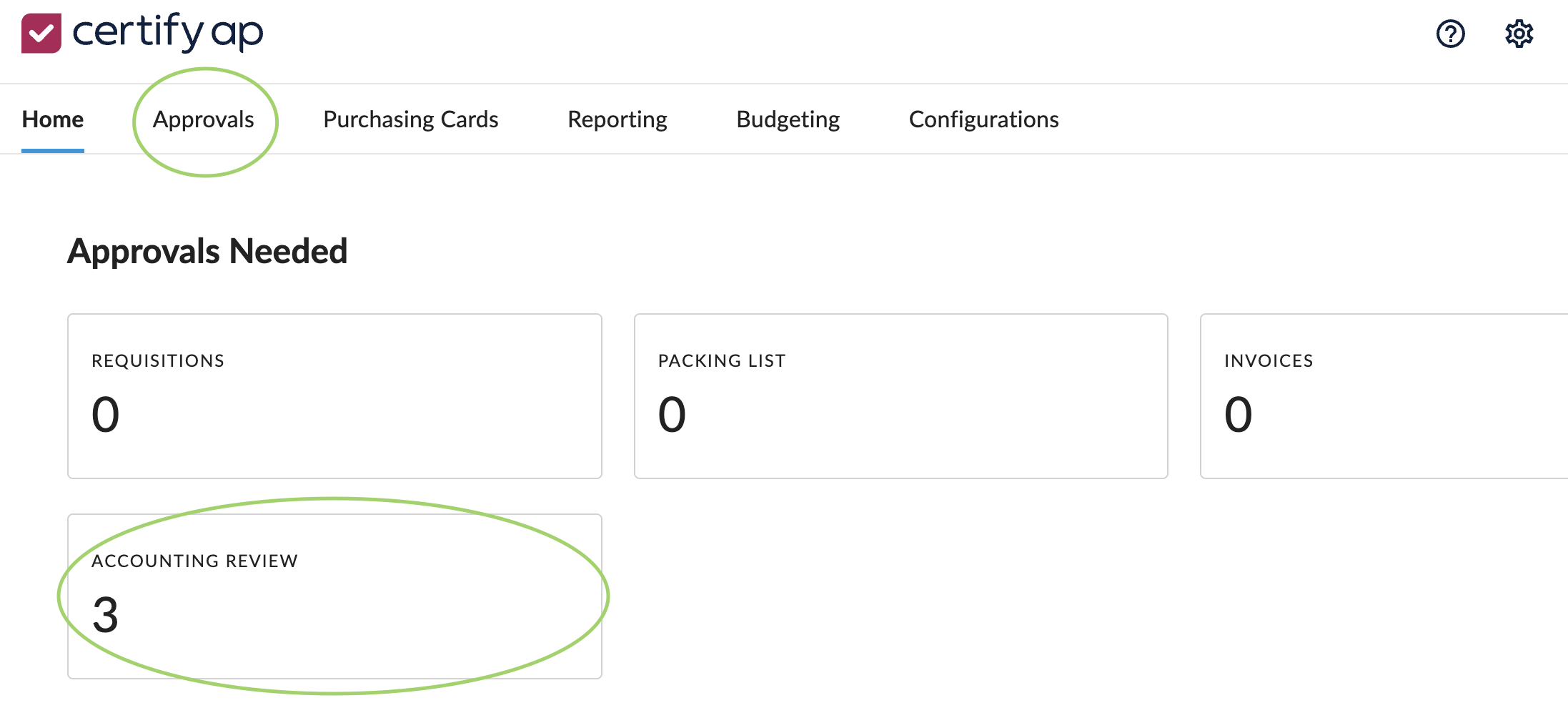Viewport: 1568px width, 718px height.
Task: Click the ACCOUNTING REVIEW label text
Action: pos(194,561)
